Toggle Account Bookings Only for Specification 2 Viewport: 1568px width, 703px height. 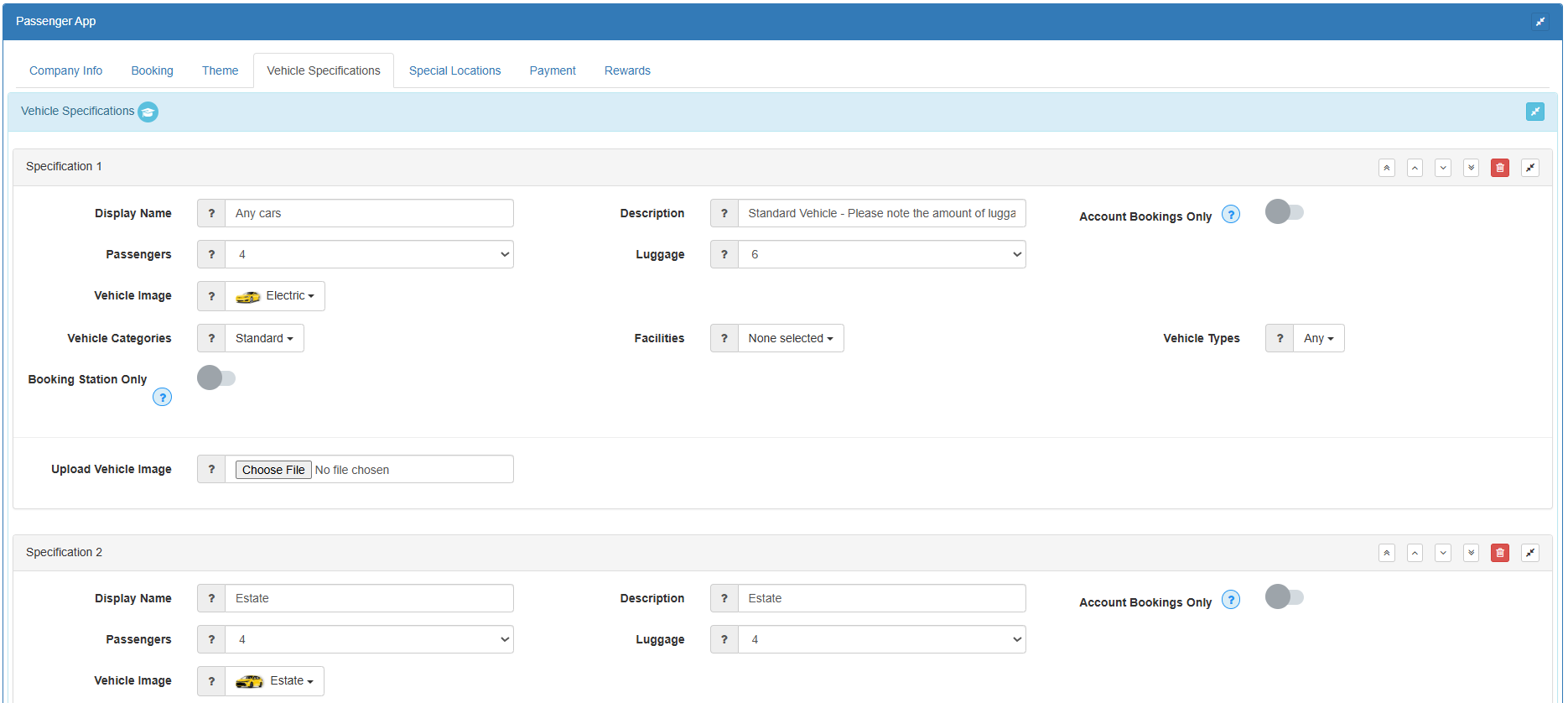coord(1285,596)
